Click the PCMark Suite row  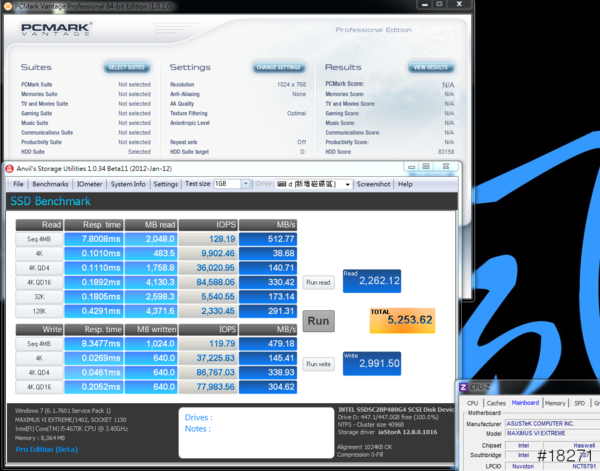(x=86, y=85)
